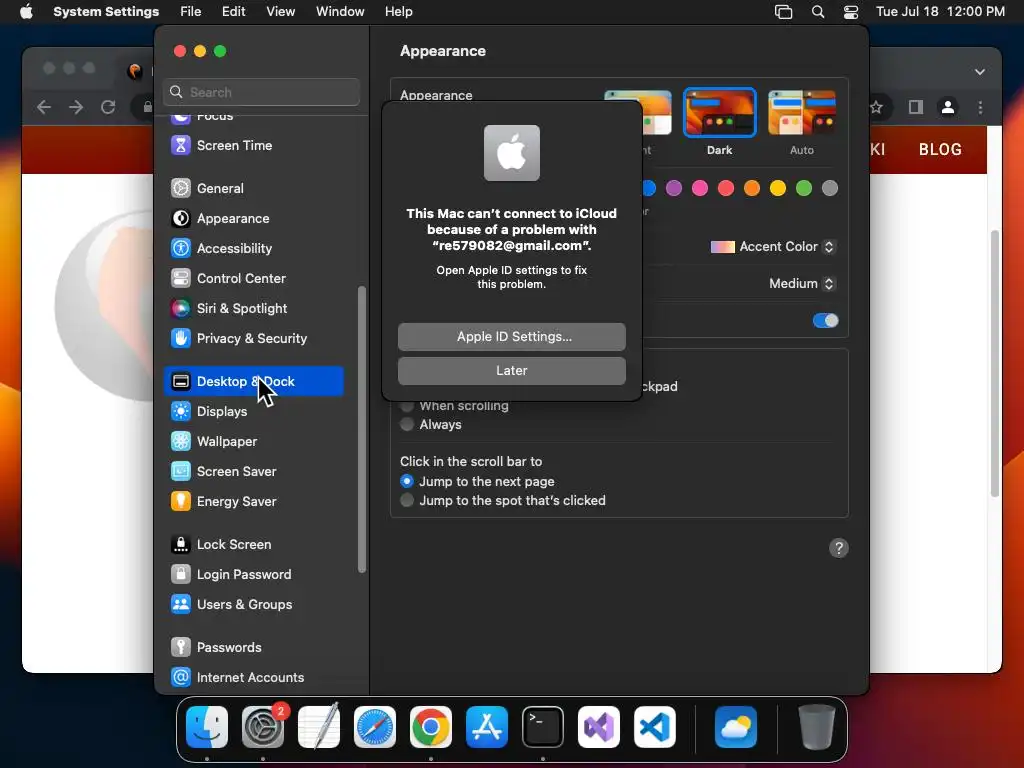Expand Chrome tab search chevron
Viewport: 1024px width, 768px height.
pyautogui.click(x=980, y=72)
